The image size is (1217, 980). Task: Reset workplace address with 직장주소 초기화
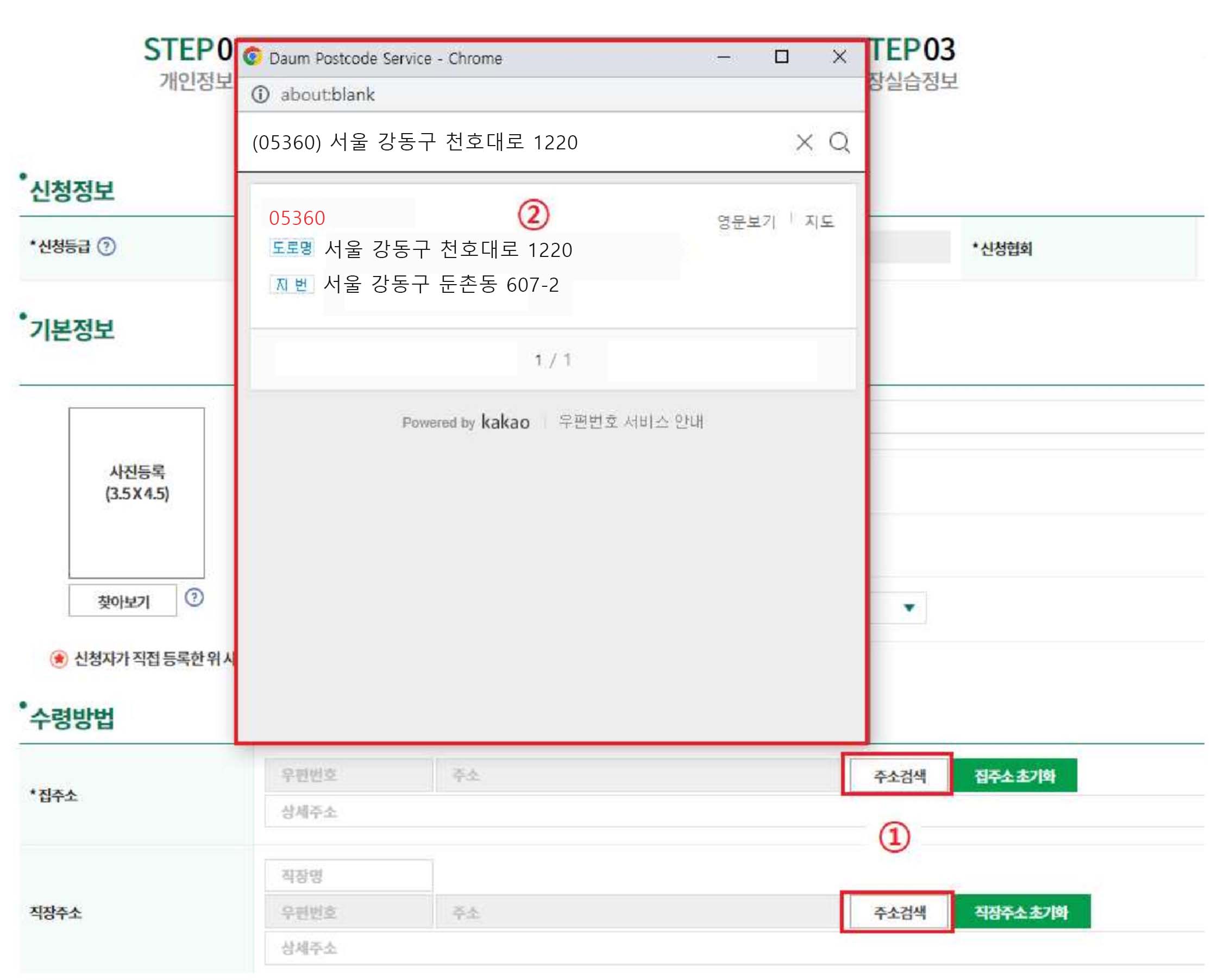[x=1021, y=912]
